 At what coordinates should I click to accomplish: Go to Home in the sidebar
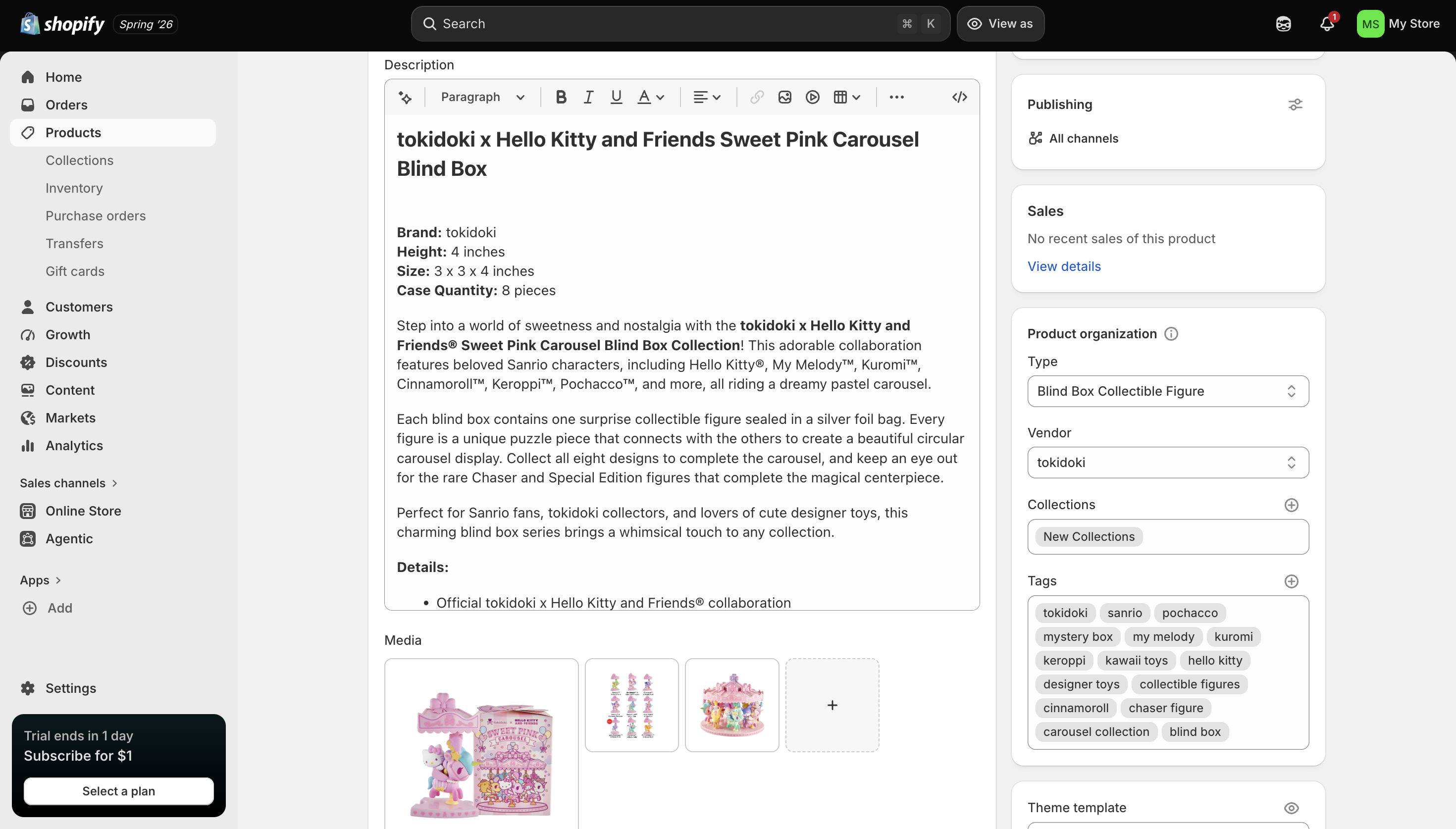pos(113,77)
